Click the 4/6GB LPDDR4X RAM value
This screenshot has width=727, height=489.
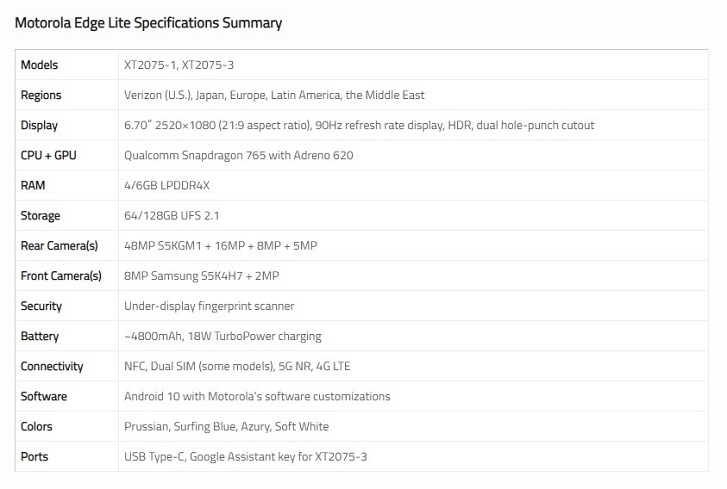coord(167,185)
